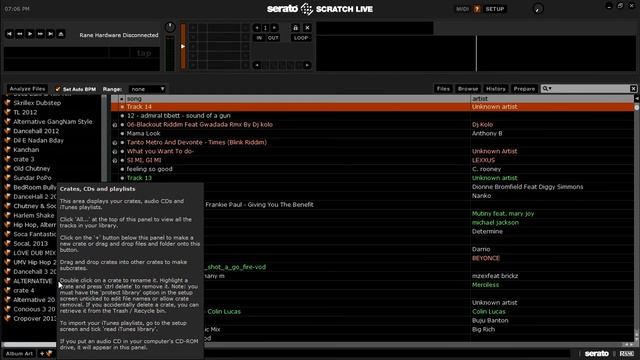640x360 pixels.
Task: Click the master volume knob near SETUP
Action: [x=538, y=9]
